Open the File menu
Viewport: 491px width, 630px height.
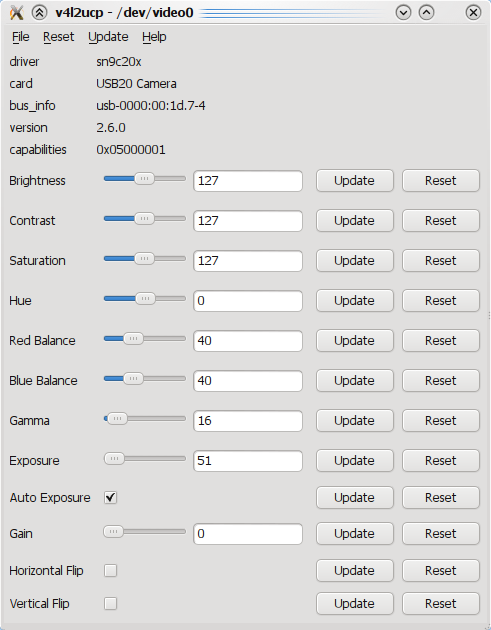(x=20, y=37)
